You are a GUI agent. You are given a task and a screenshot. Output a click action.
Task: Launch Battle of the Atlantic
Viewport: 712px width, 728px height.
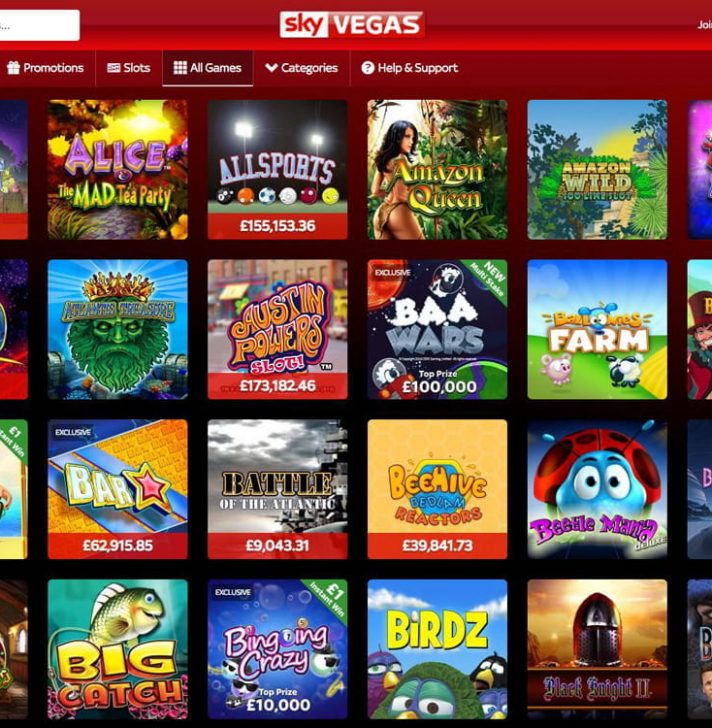click(x=278, y=489)
